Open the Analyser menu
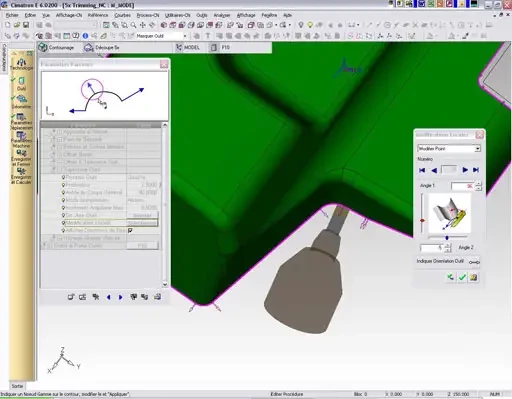 point(222,15)
